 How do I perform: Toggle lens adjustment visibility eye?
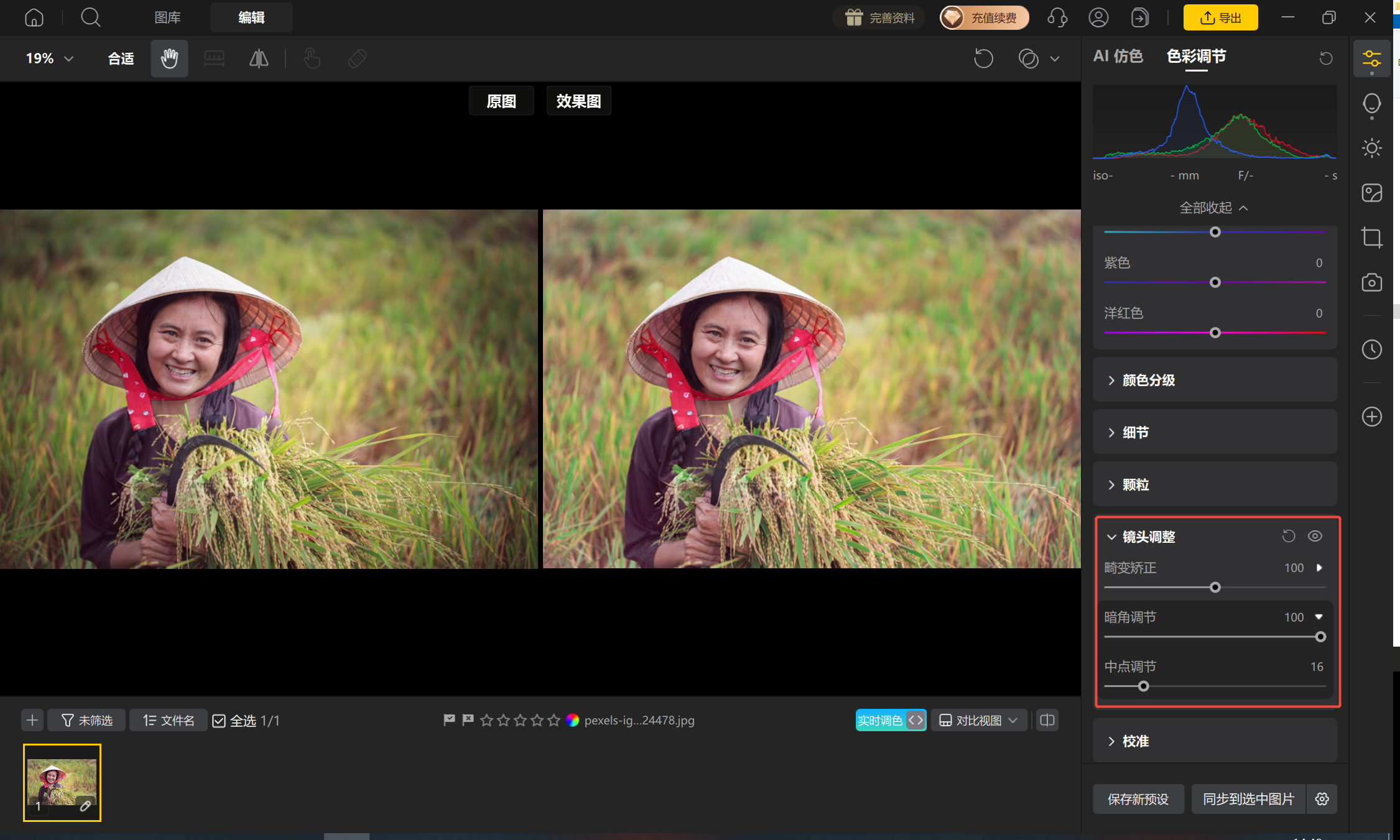click(x=1315, y=536)
